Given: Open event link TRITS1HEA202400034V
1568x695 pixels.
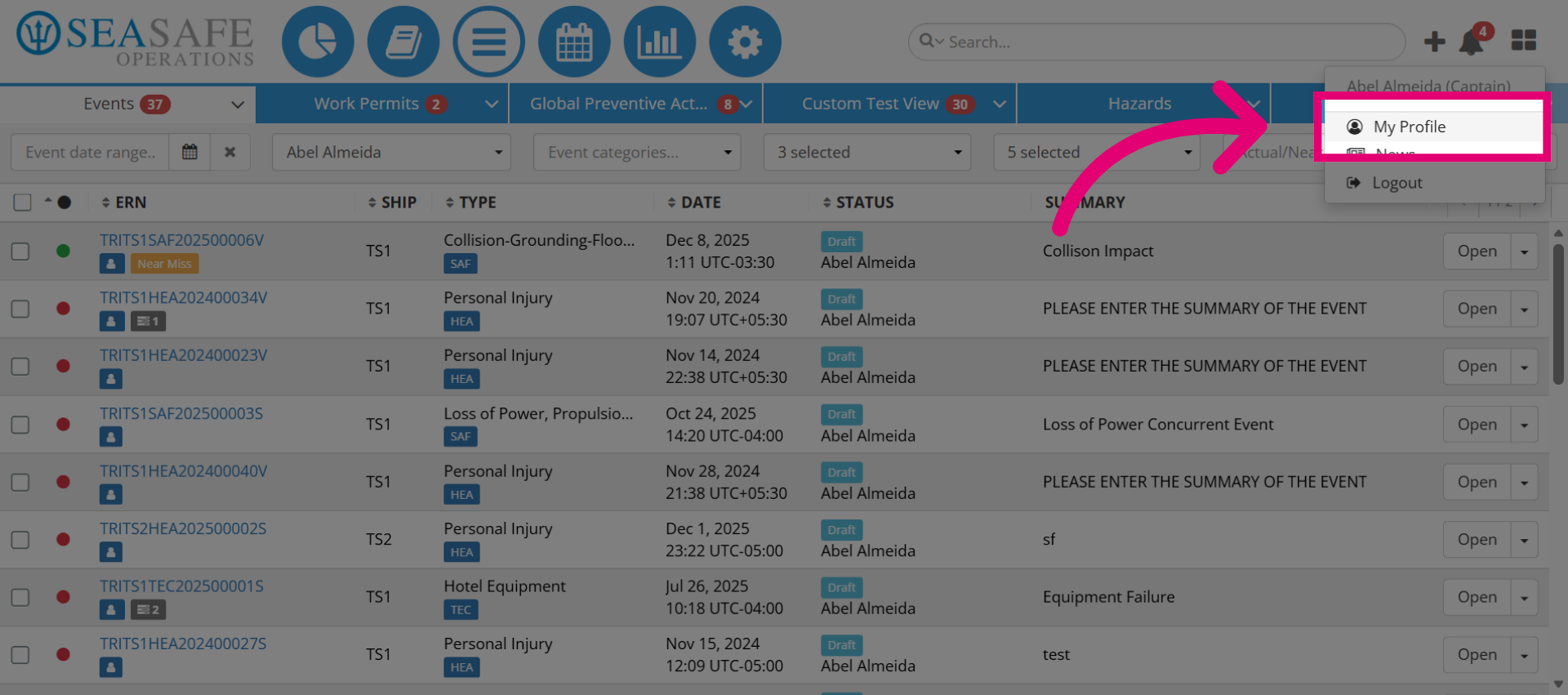Looking at the screenshot, I should 183,298.
